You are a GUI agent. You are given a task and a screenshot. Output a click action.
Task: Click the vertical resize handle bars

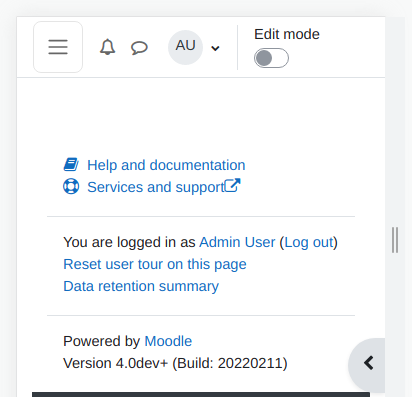click(395, 240)
